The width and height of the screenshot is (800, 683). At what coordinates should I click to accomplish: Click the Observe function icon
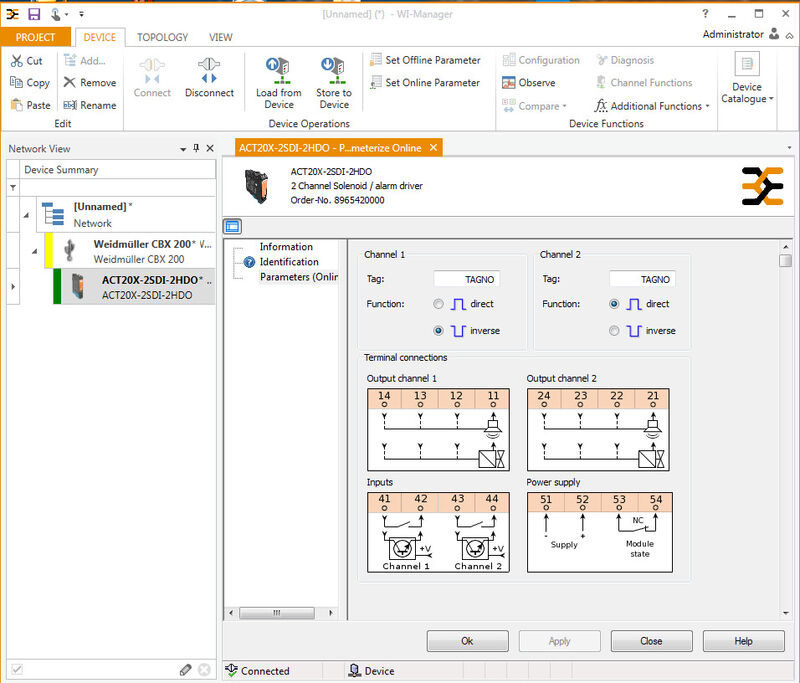tap(509, 83)
